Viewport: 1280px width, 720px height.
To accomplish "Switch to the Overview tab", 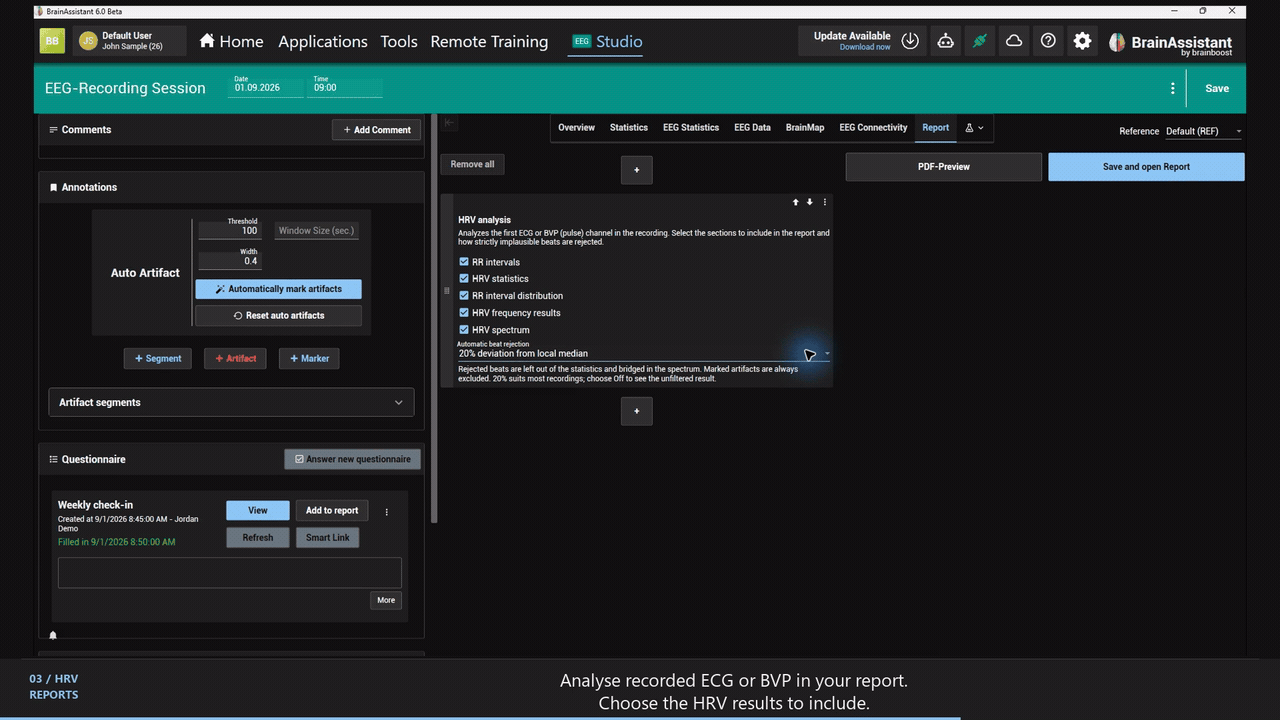I will [x=576, y=128].
